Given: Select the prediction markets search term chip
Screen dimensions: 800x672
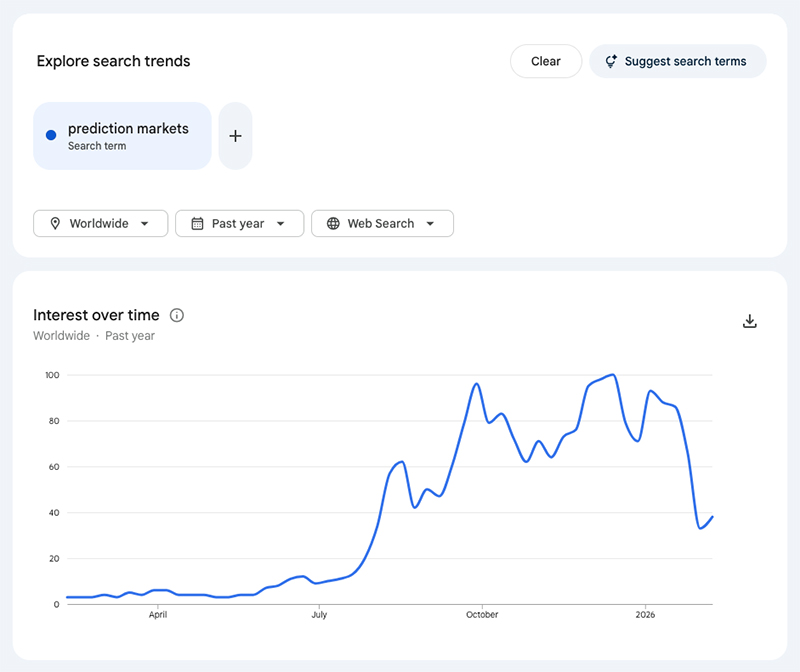Looking at the screenshot, I should [x=122, y=136].
